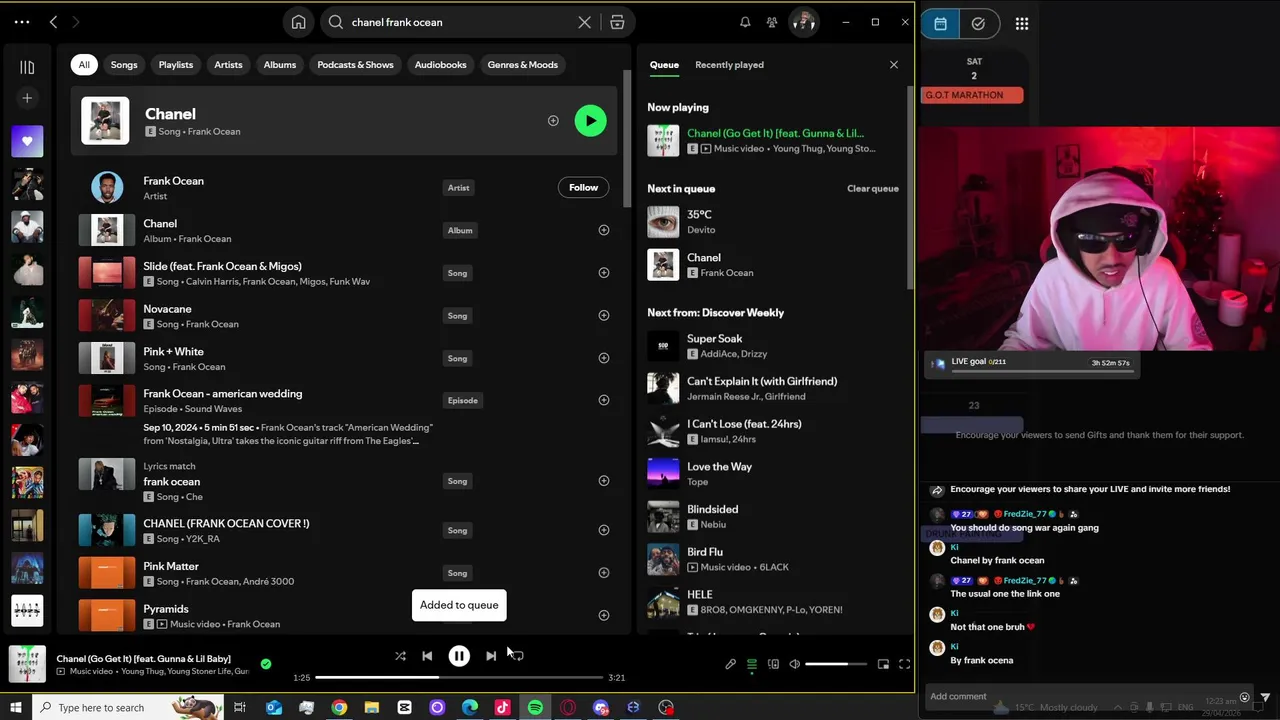Adjust the volume slider
This screenshot has width=1280, height=720.
click(836, 664)
